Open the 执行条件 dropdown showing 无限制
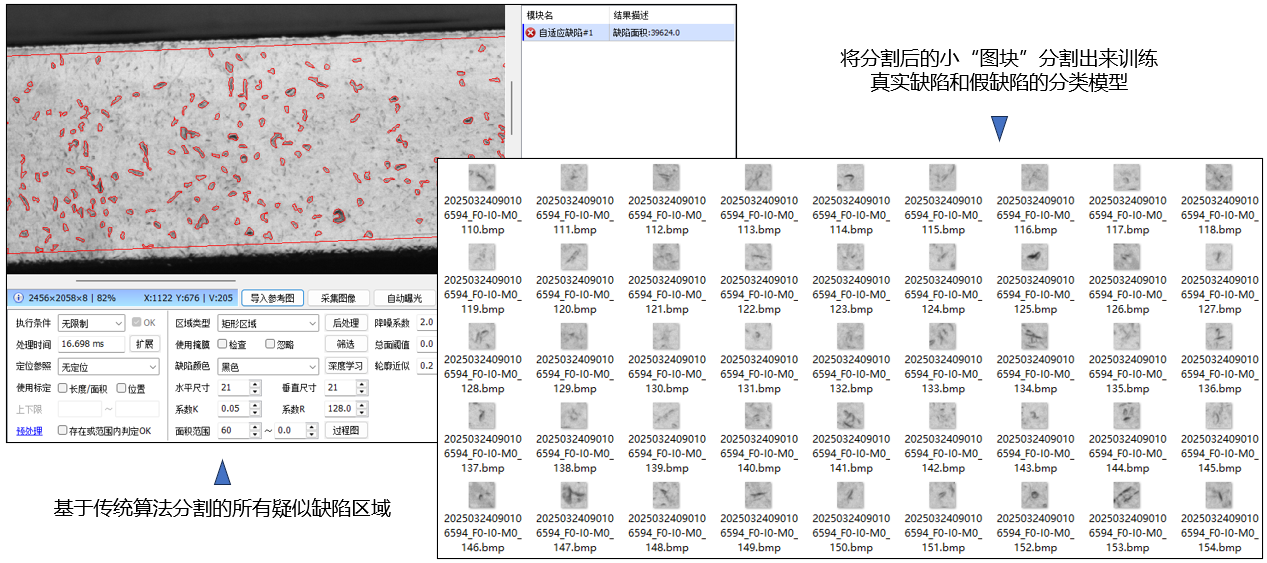1267x563 pixels. [x=91, y=323]
